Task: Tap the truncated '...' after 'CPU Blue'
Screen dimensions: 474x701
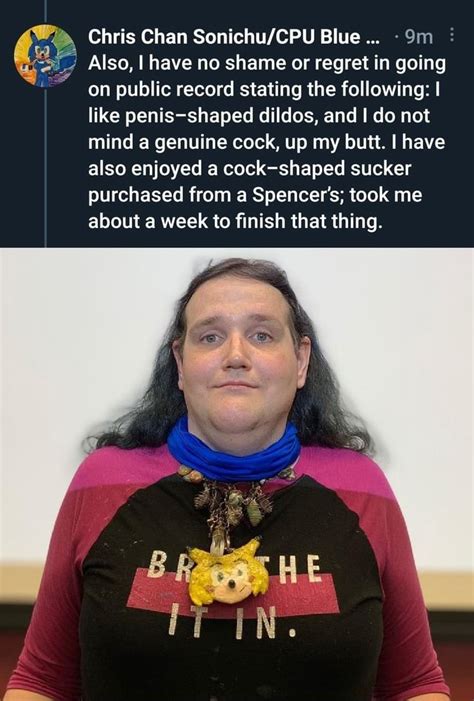Action: pos(372,38)
